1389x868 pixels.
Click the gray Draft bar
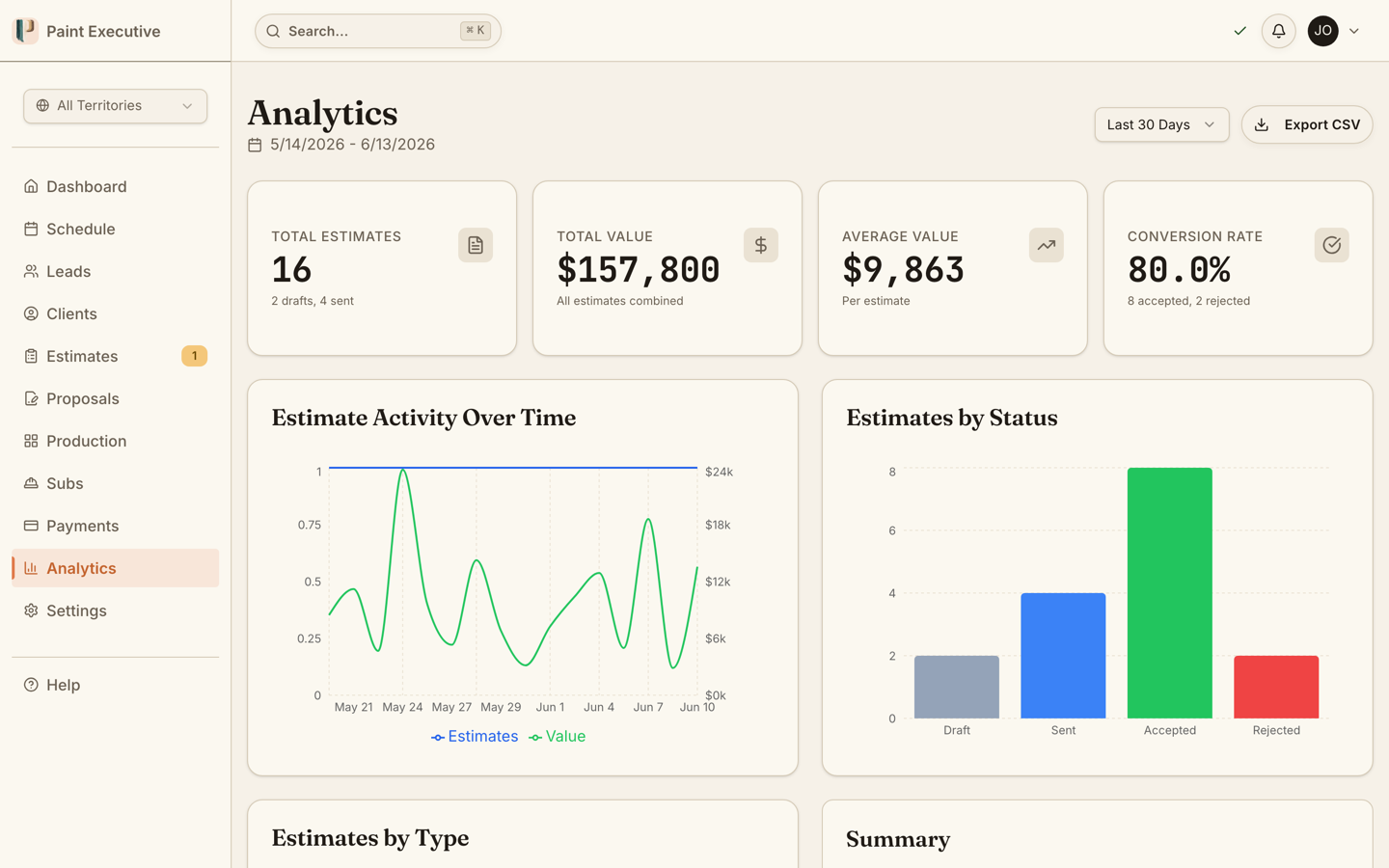point(957,687)
